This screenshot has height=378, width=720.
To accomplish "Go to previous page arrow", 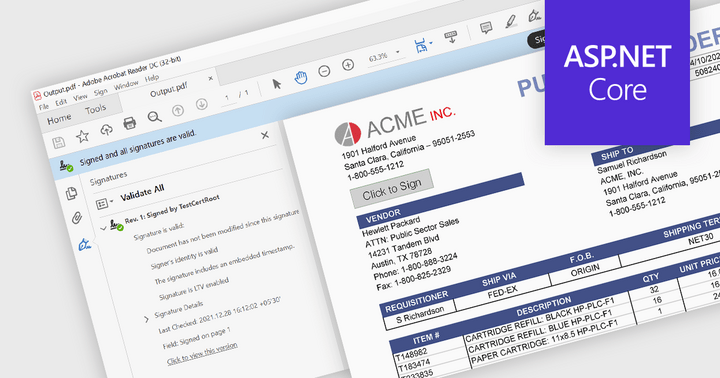I will click(x=178, y=110).
